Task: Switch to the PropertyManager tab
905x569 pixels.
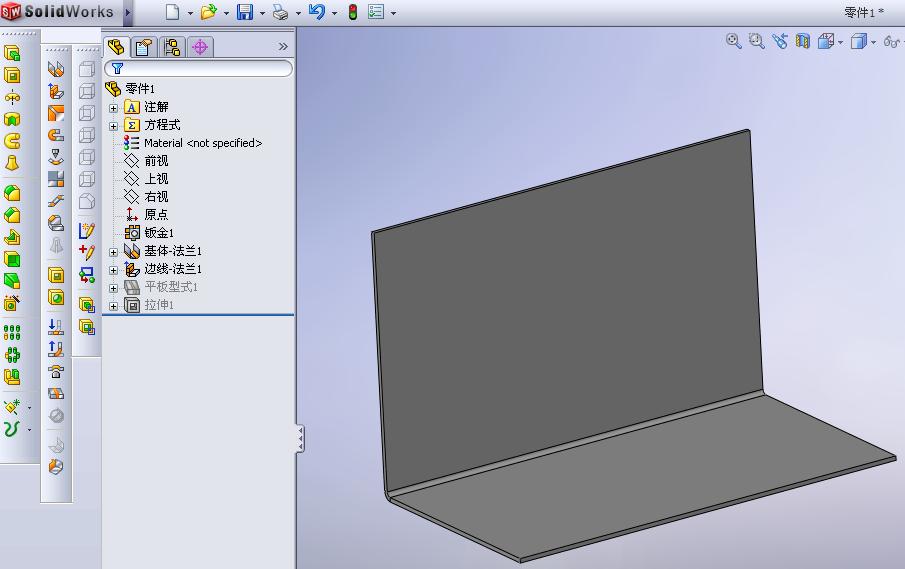Action: point(144,47)
